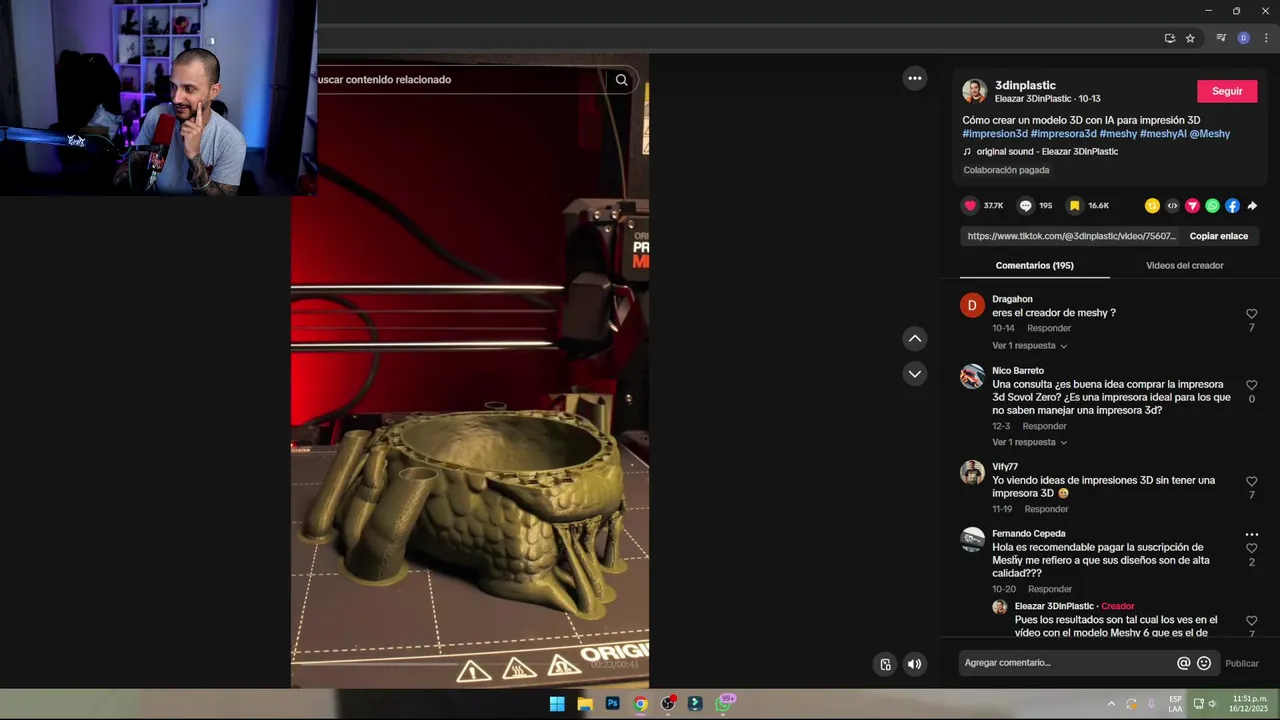Click the install app icon in address bar
1280x720 pixels.
[1169, 38]
